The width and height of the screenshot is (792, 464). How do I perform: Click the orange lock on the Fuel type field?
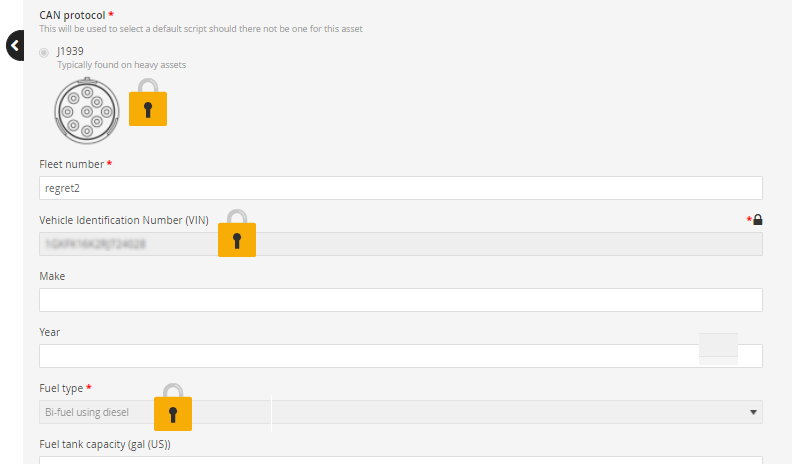pos(173,409)
